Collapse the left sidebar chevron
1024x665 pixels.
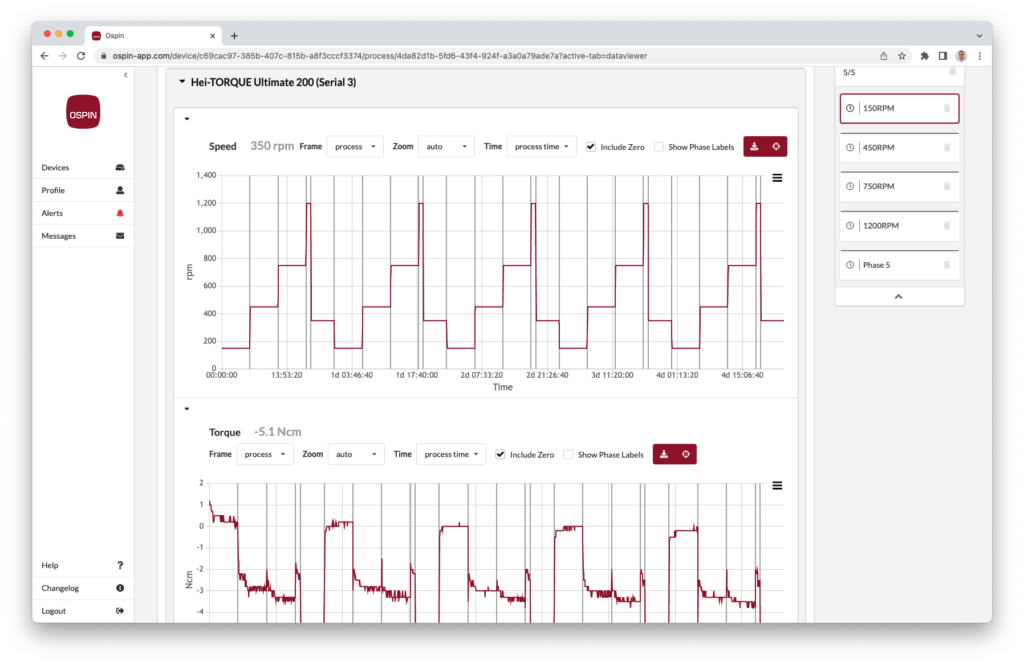[125, 75]
